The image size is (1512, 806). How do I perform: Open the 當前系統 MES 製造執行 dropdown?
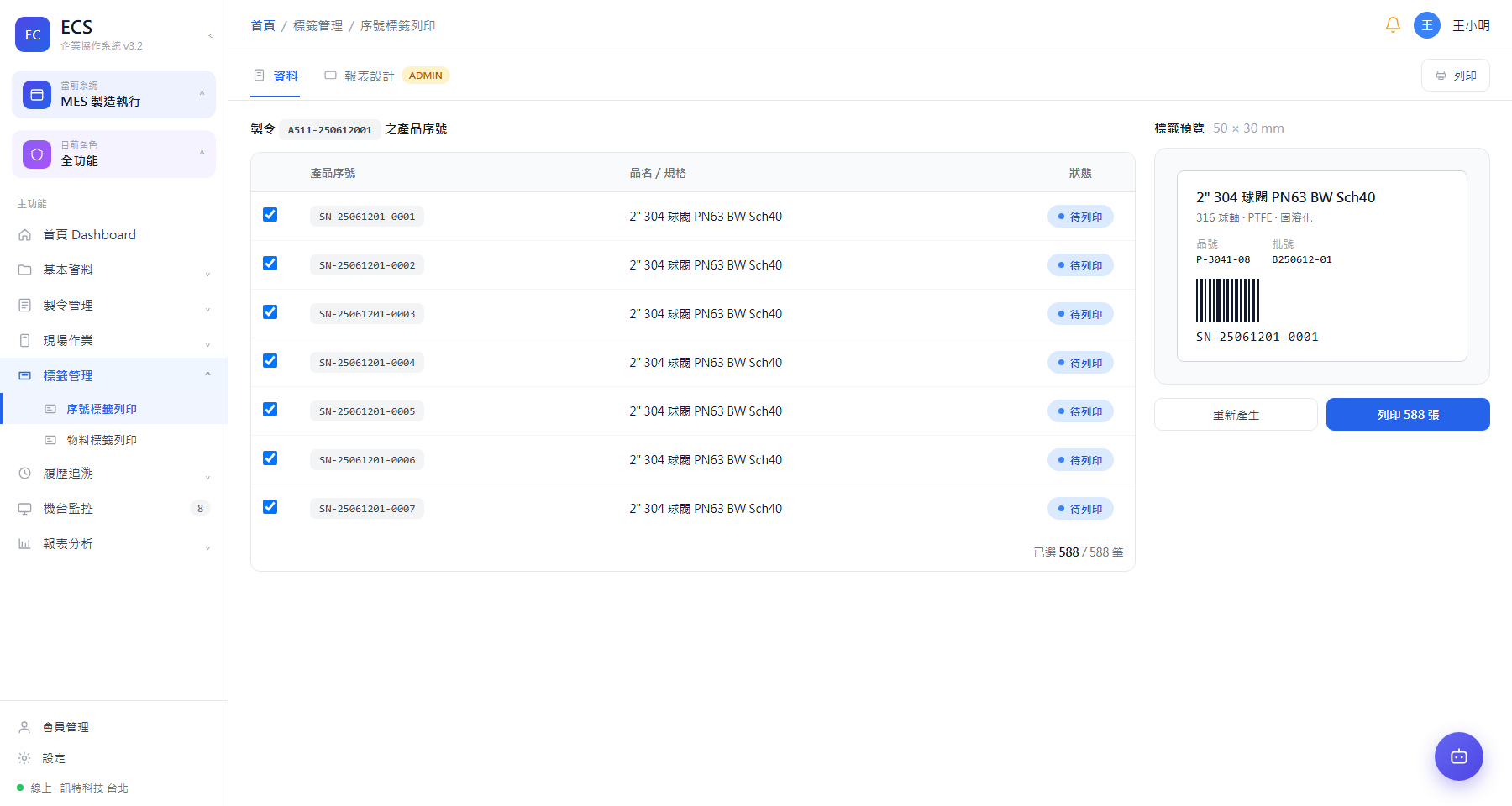[x=113, y=94]
